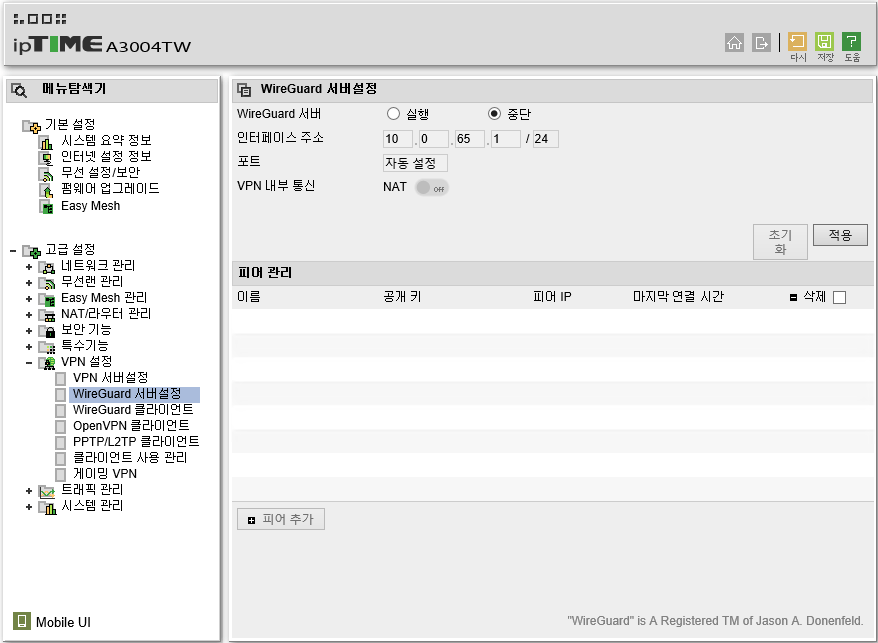Image resolution: width=878 pixels, height=643 pixels.
Task: Click the 마지막 연결 시간 column header
Action: tap(678, 297)
